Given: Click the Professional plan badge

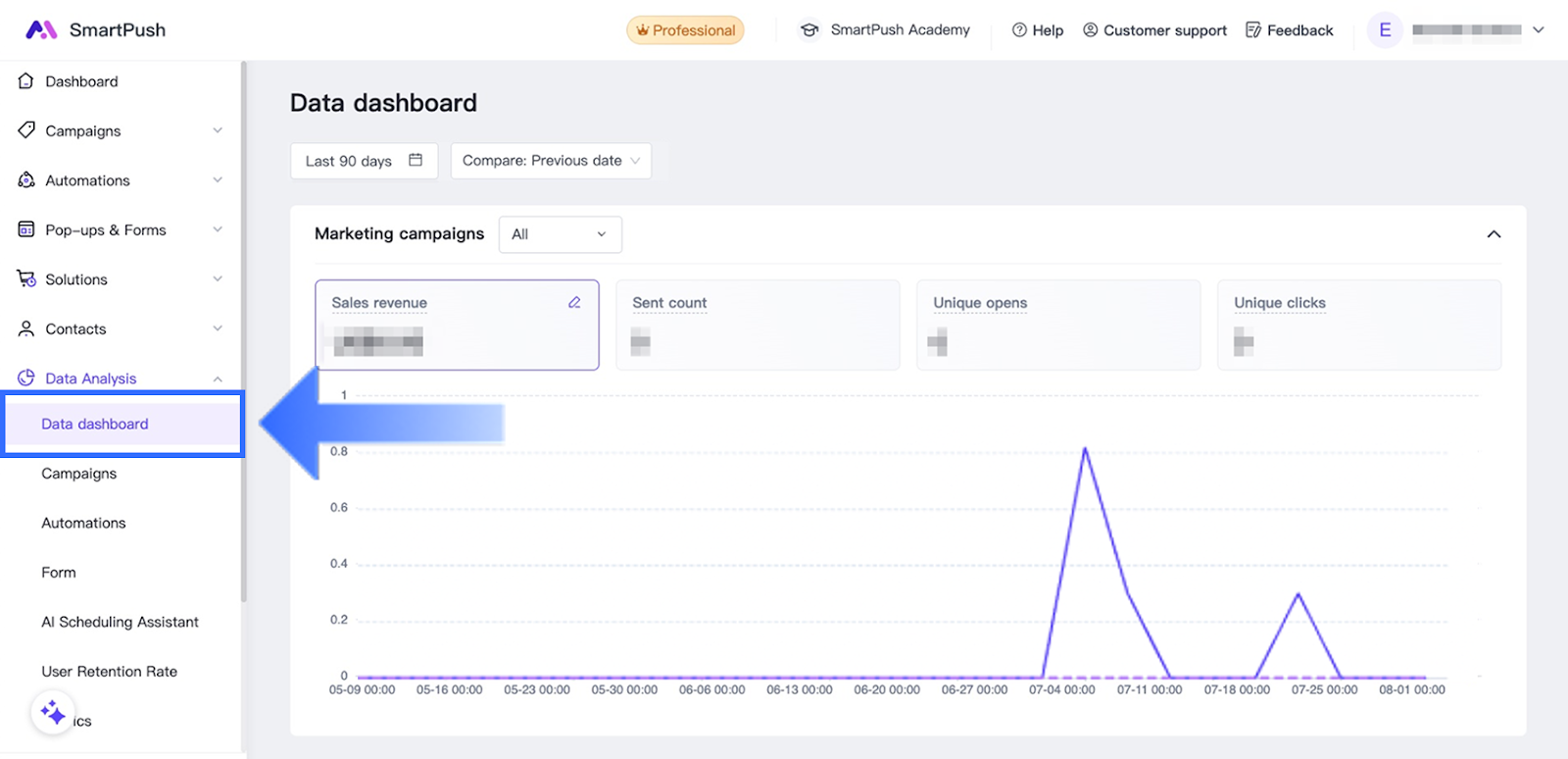Looking at the screenshot, I should (x=685, y=30).
